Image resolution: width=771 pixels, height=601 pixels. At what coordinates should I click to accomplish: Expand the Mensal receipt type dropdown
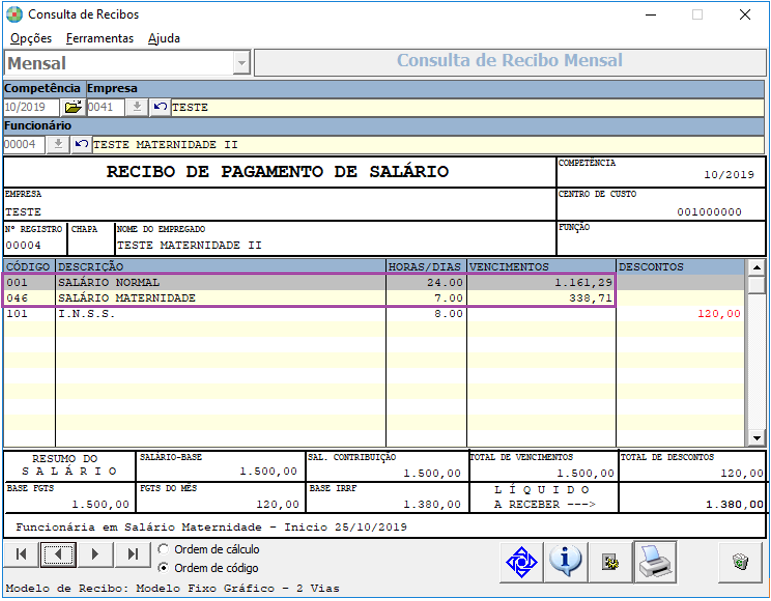click(x=241, y=63)
